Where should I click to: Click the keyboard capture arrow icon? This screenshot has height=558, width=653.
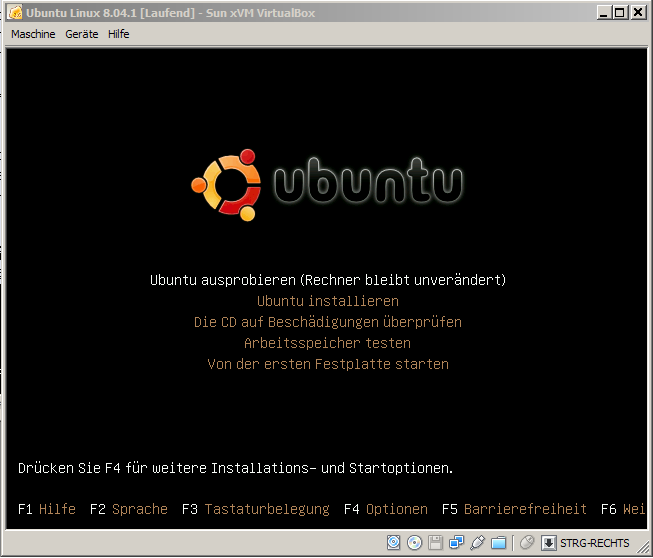click(548, 543)
